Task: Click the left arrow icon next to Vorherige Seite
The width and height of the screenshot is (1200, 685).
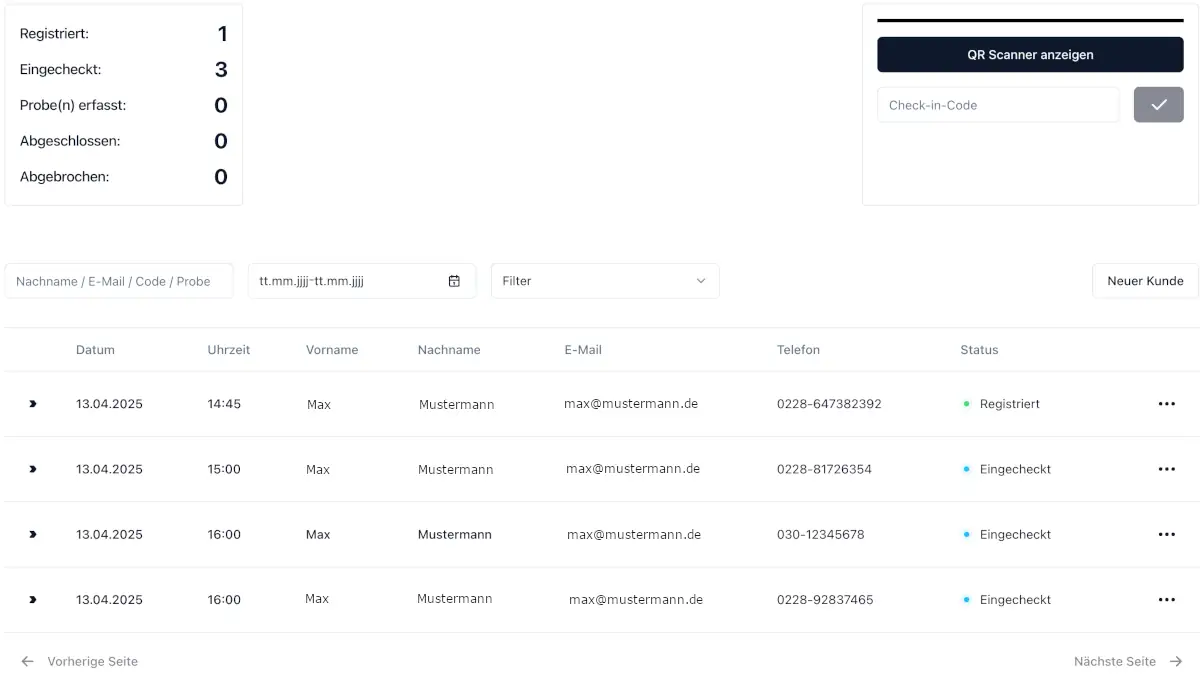Action: [27, 661]
